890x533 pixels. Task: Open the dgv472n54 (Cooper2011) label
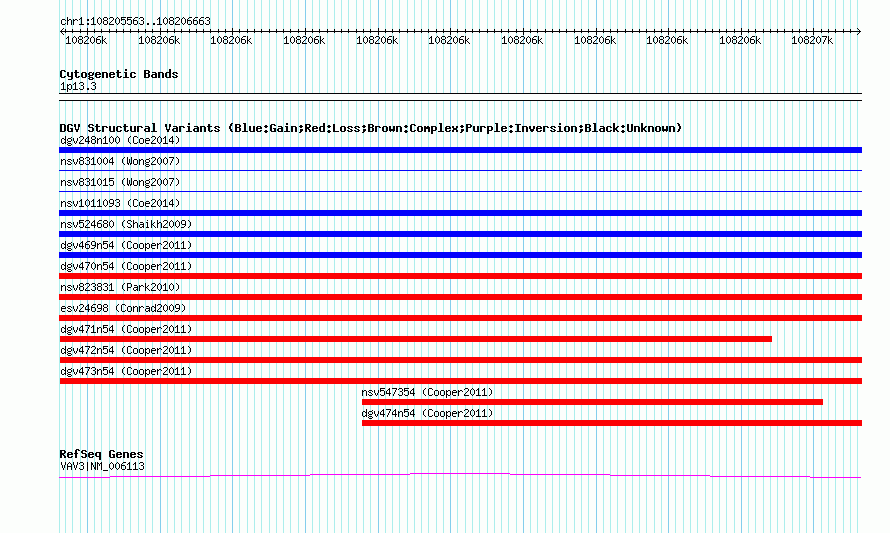click(x=126, y=350)
